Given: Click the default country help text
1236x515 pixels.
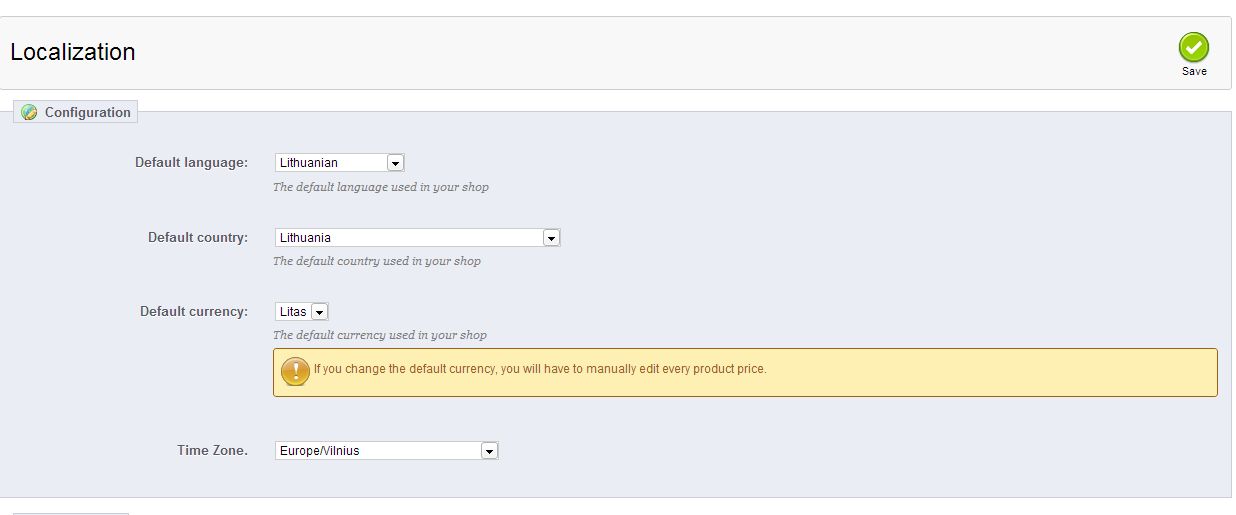Looking at the screenshot, I should coord(377,261).
